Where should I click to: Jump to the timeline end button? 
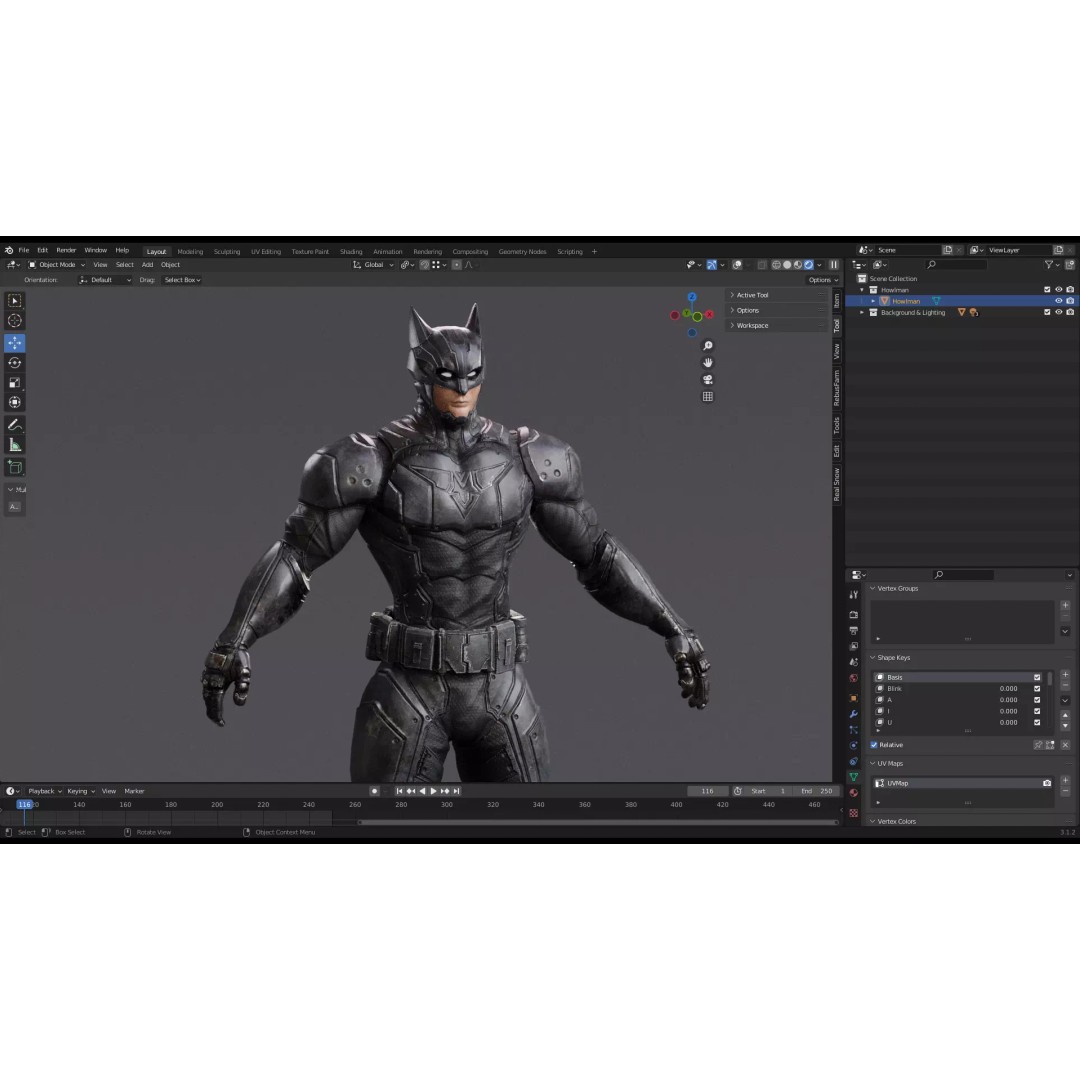click(457, 791)
